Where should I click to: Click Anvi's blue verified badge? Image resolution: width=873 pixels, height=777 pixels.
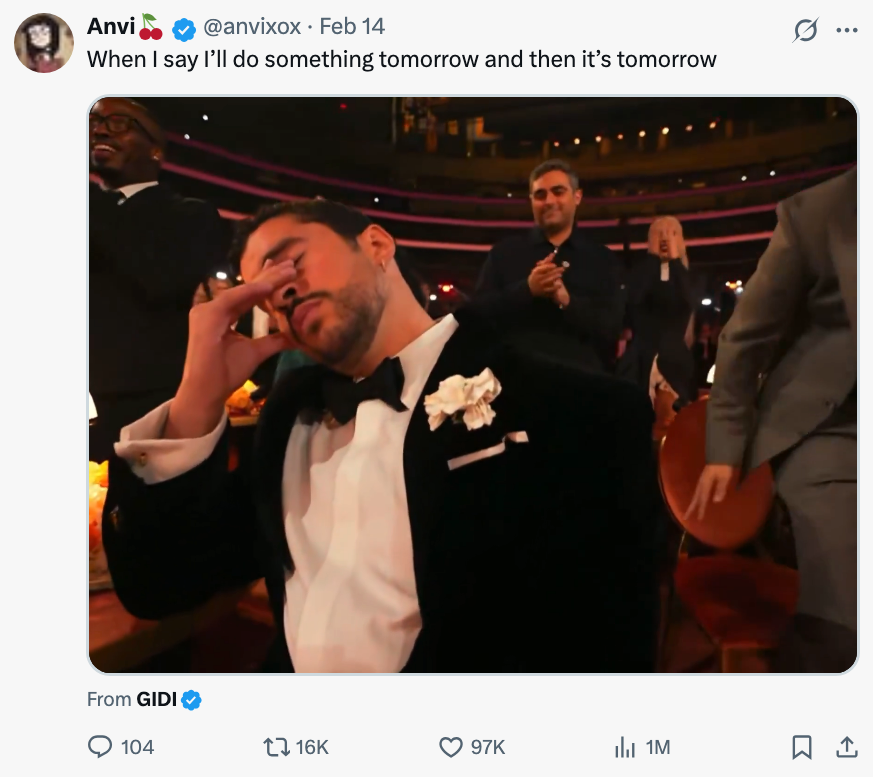[182, 30]
